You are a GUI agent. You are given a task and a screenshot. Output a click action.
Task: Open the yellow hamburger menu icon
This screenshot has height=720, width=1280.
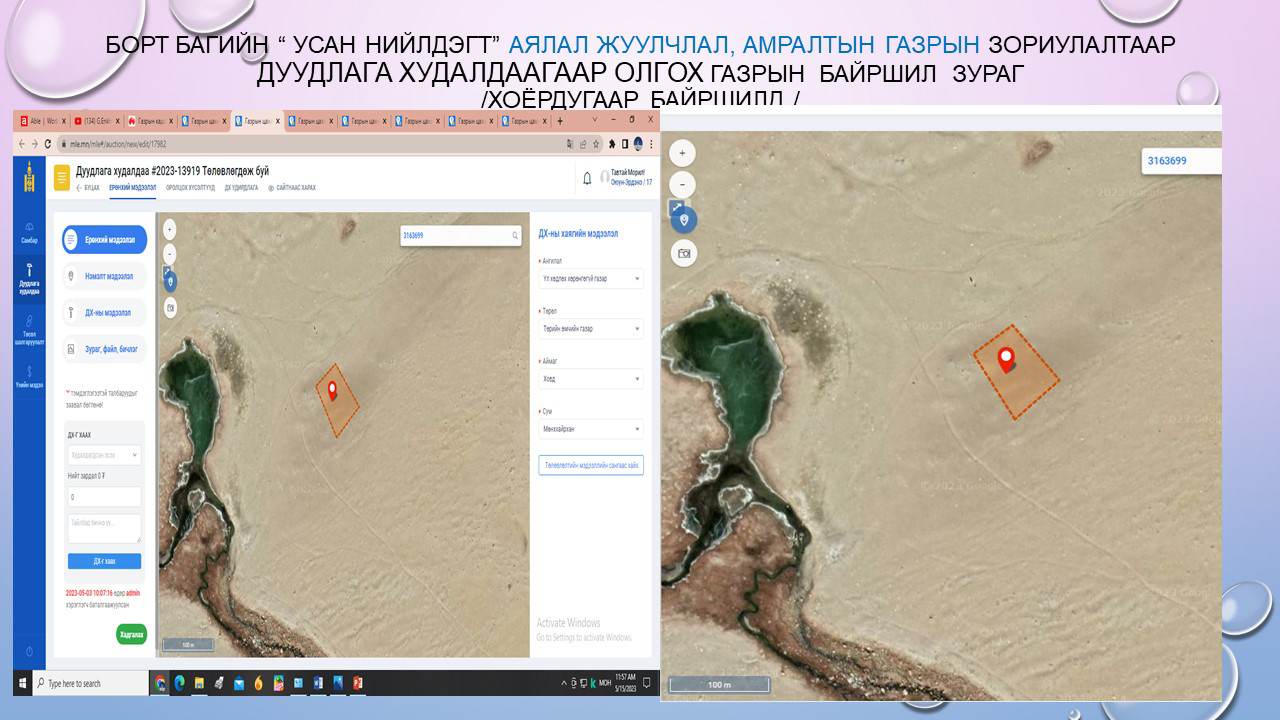(62, 178)
